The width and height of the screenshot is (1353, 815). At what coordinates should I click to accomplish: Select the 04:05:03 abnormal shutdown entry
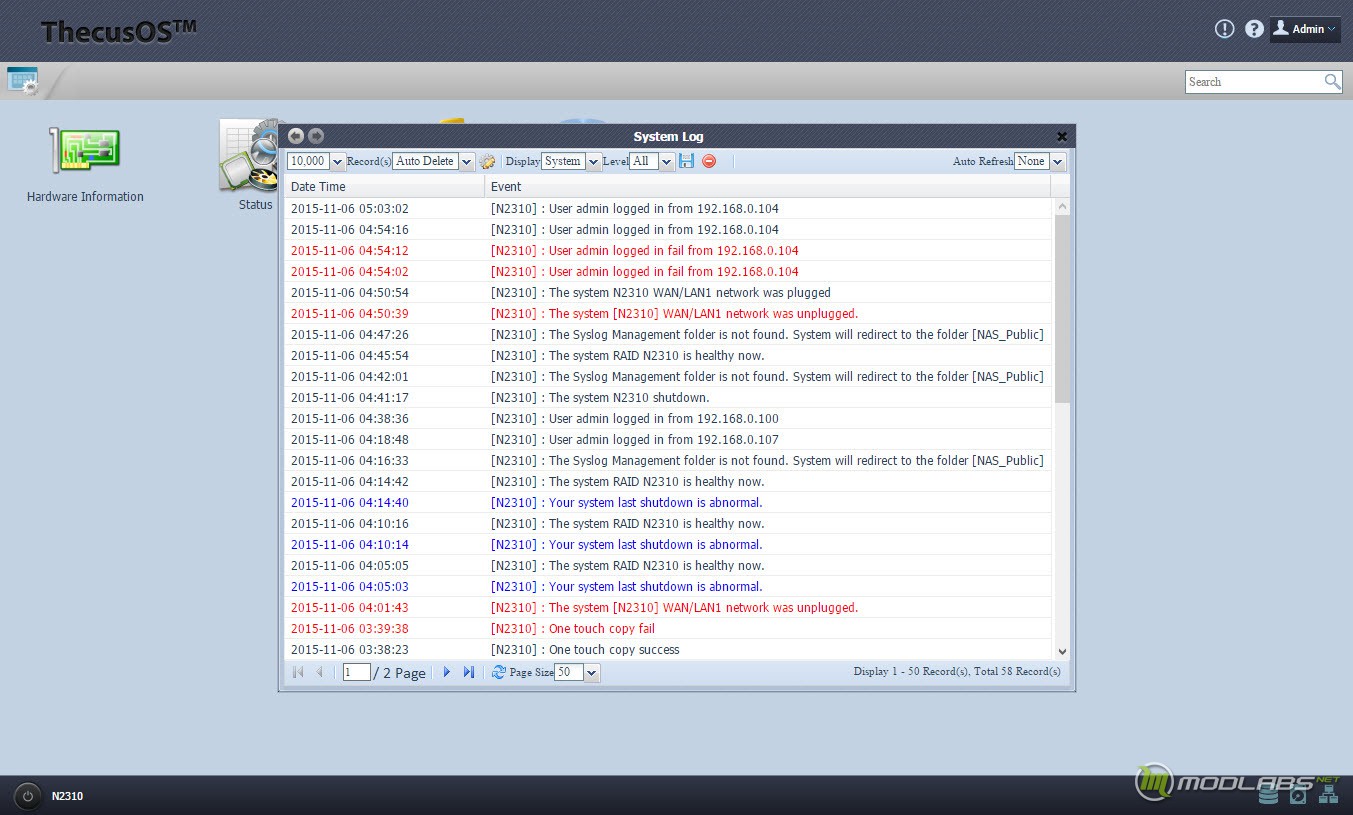(x=668, y=587)
